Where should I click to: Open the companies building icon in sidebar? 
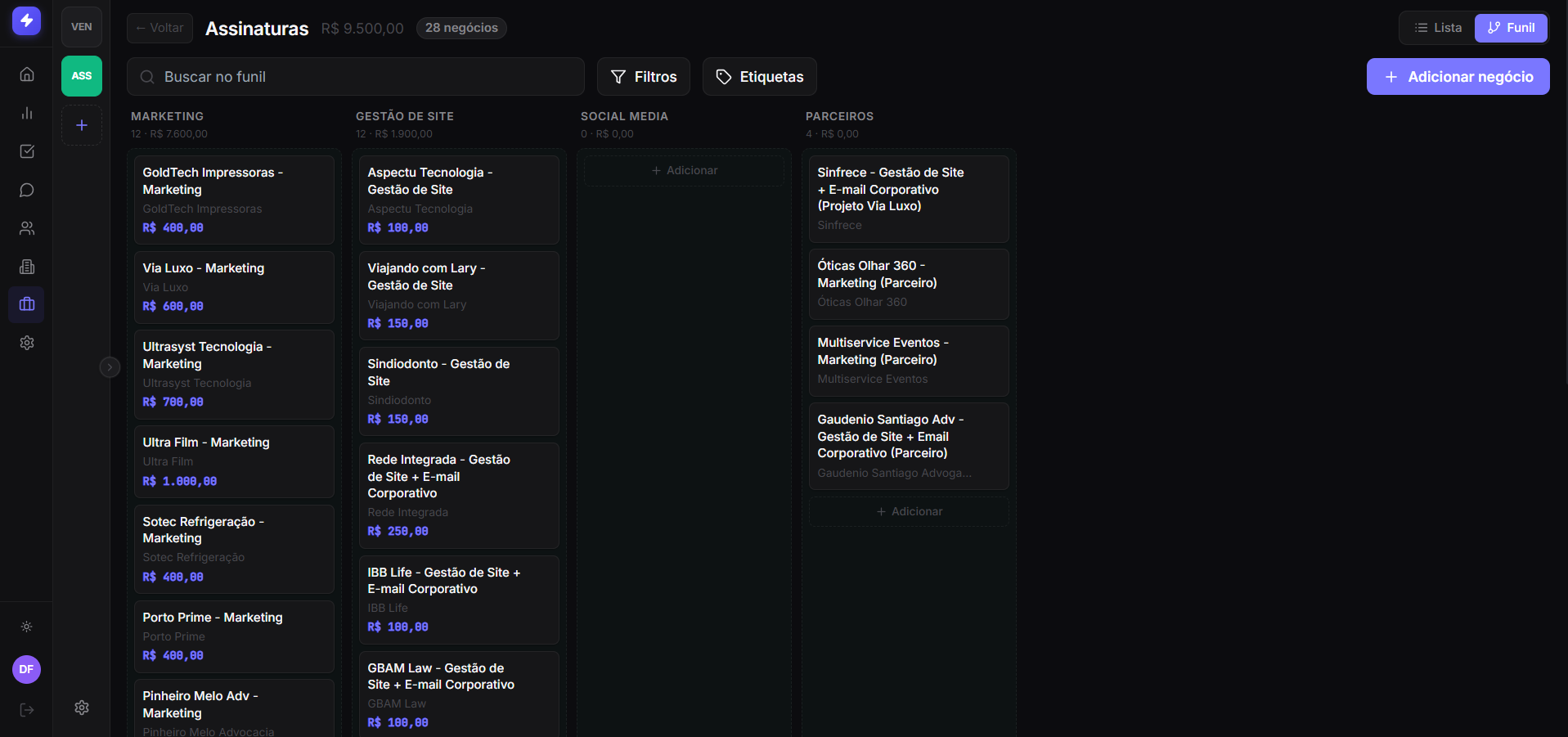[x=27, y=267]
